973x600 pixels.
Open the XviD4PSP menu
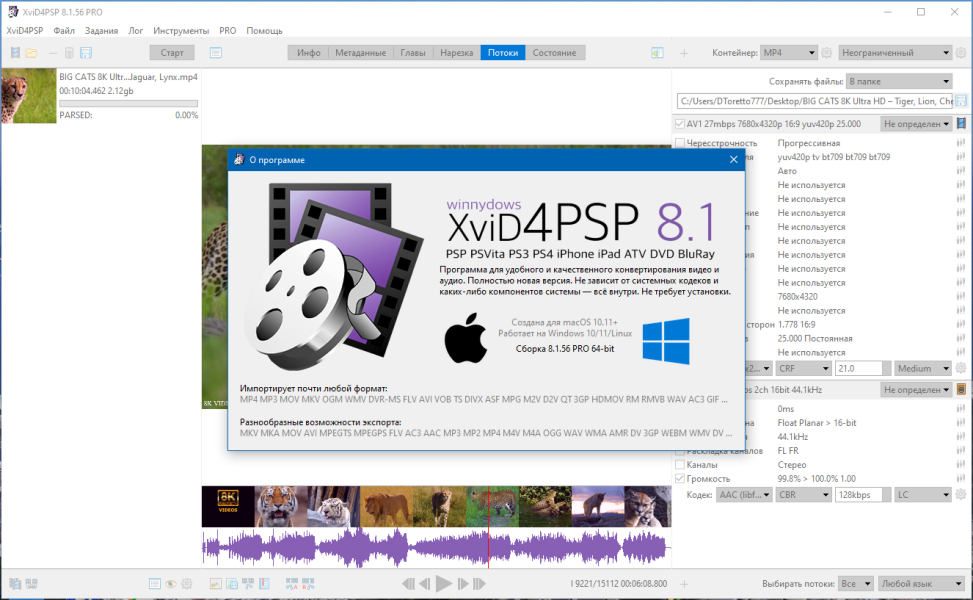click(x=25, y=30)
